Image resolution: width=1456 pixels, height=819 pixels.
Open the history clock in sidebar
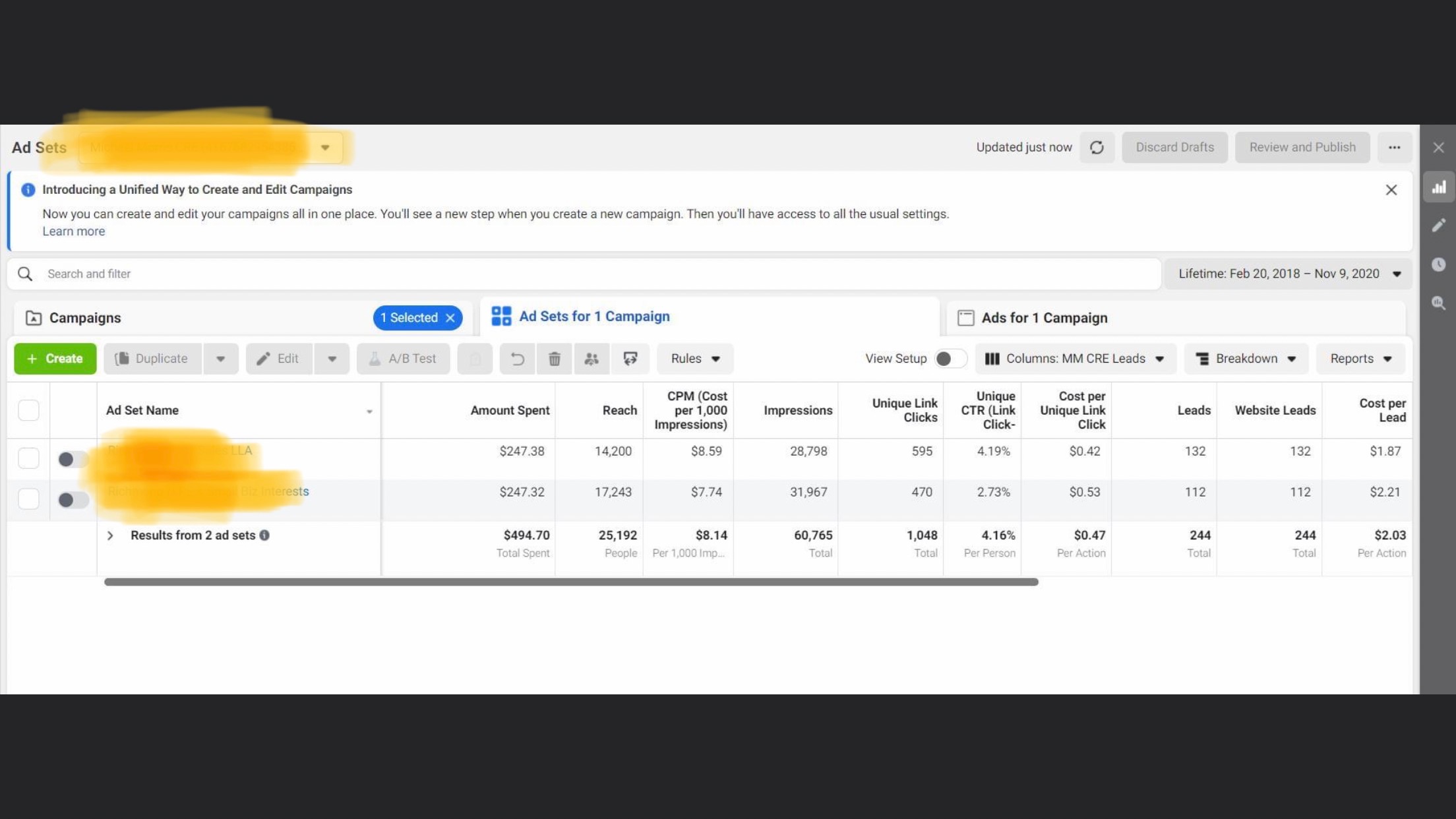1438,264
